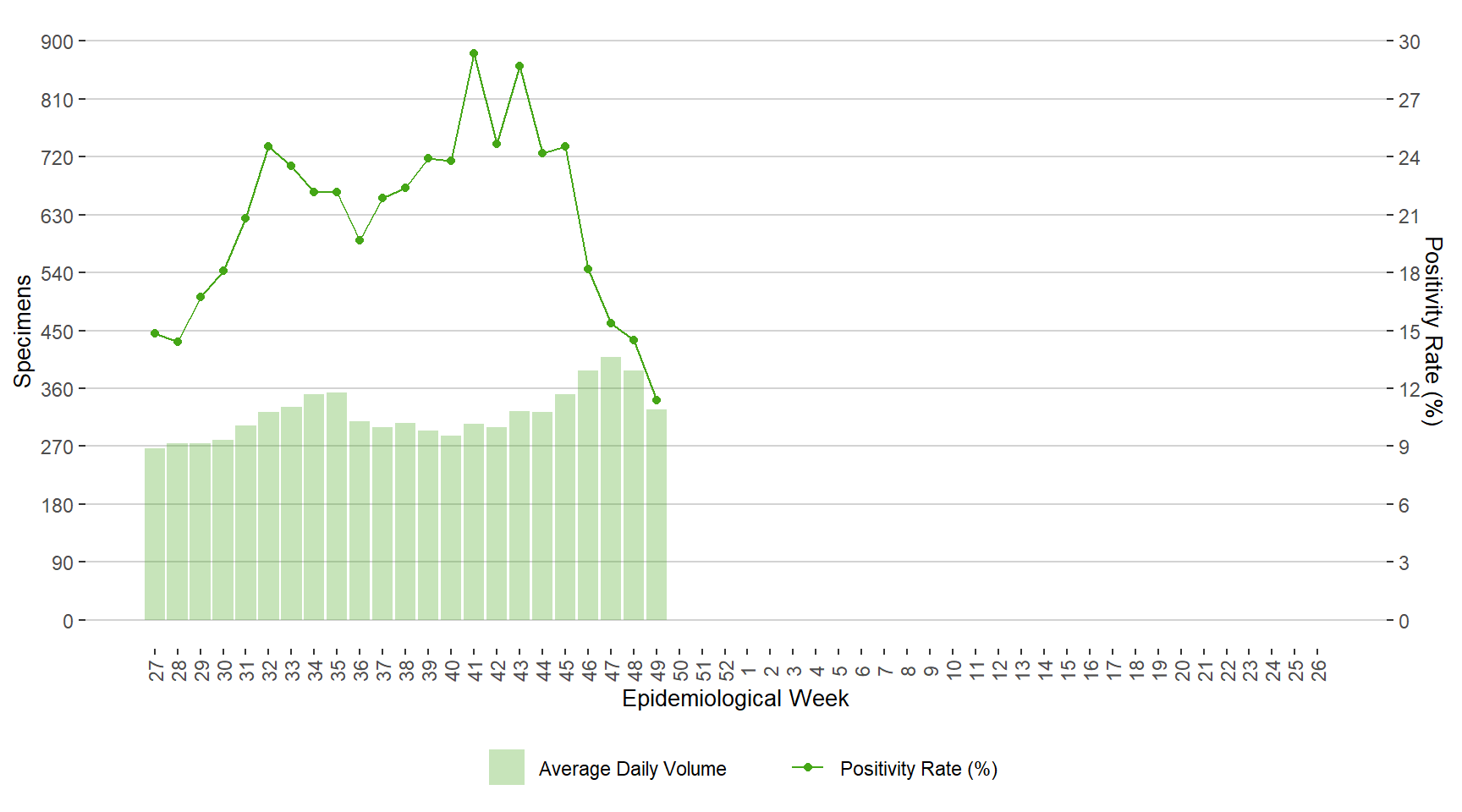The width and height of the screenshot is (1462, 812).
Task: Select the week 49 positivity rate point
Action: (657, 400)
